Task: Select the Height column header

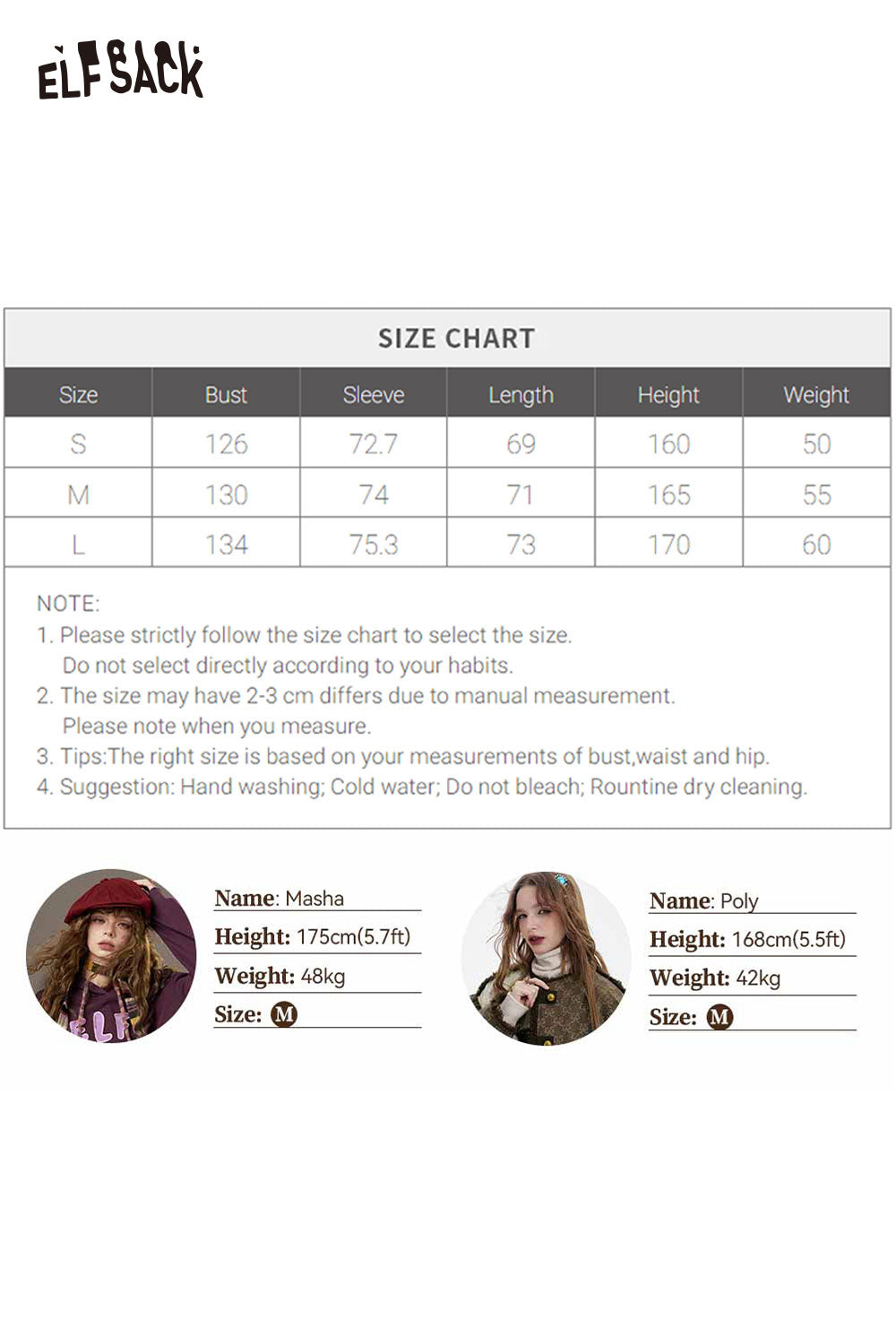Action: [x=668, y=395]
